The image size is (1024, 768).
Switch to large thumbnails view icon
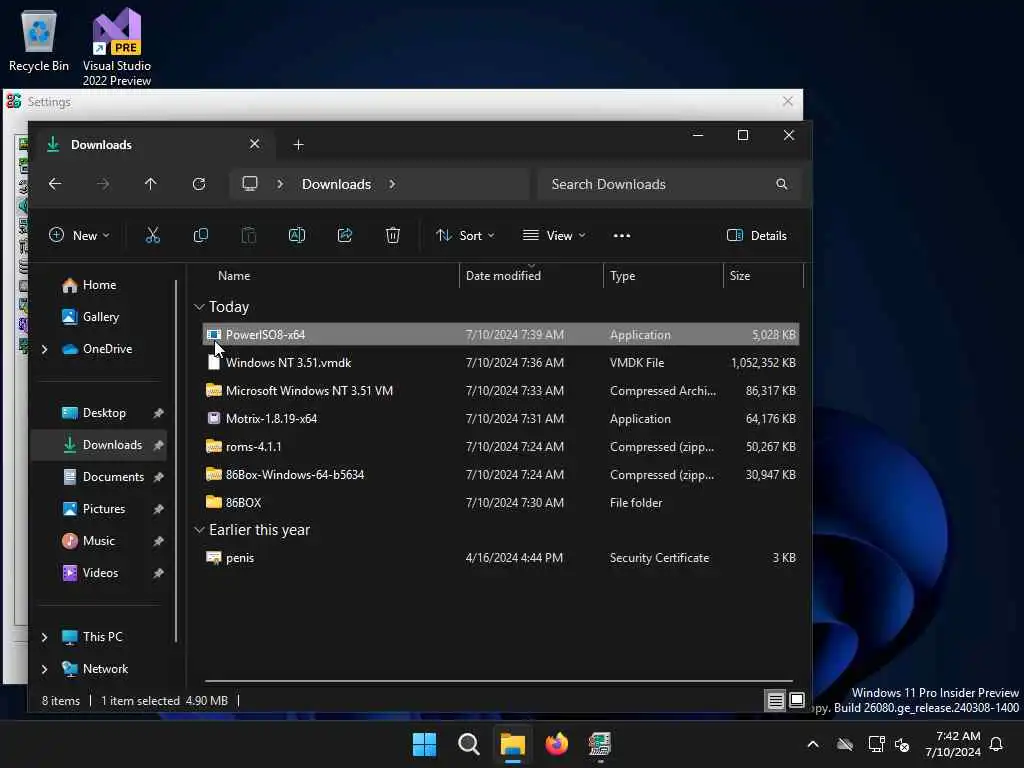click(x=797, y=701)
